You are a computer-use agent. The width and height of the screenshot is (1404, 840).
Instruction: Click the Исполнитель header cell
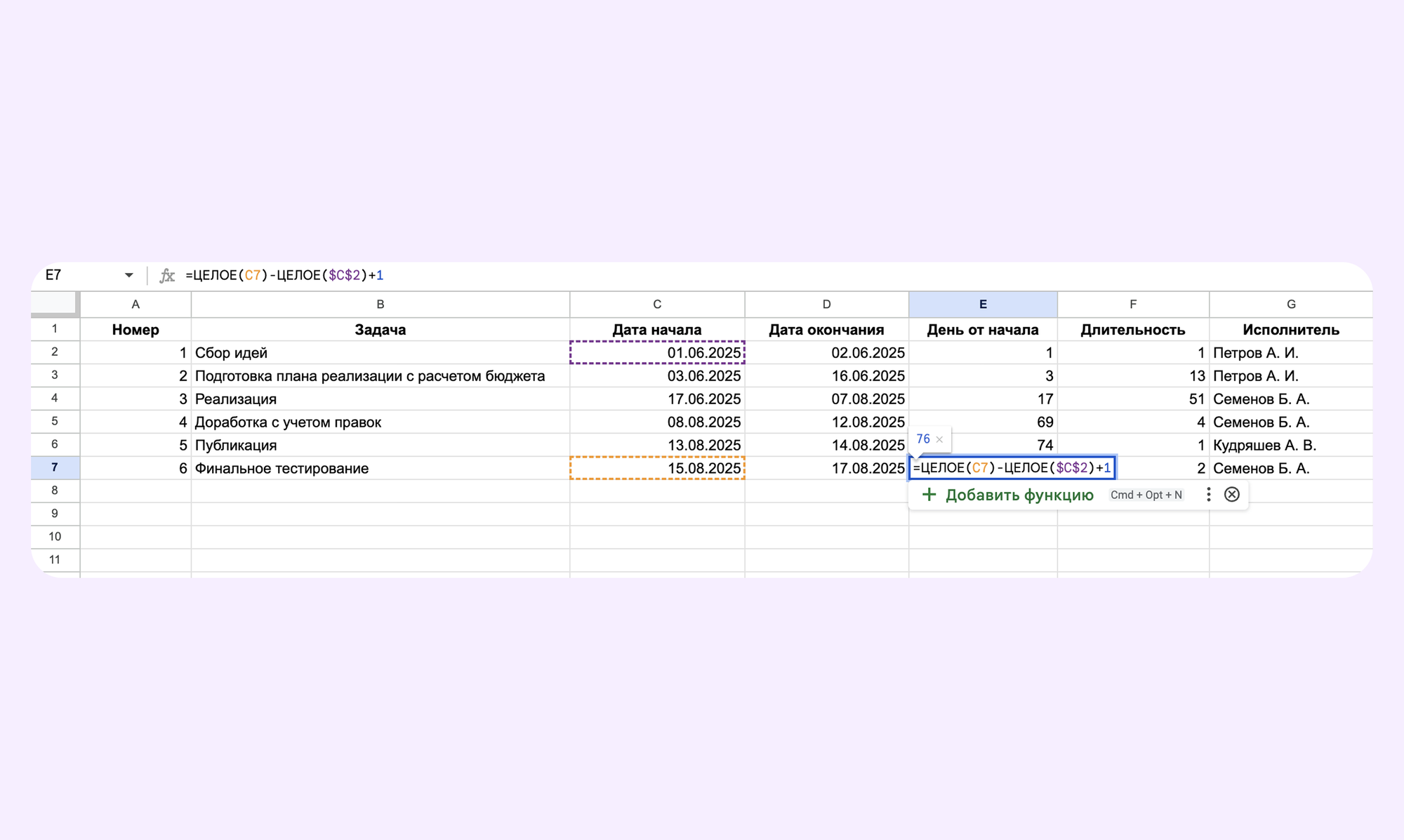pos(1291,330)
